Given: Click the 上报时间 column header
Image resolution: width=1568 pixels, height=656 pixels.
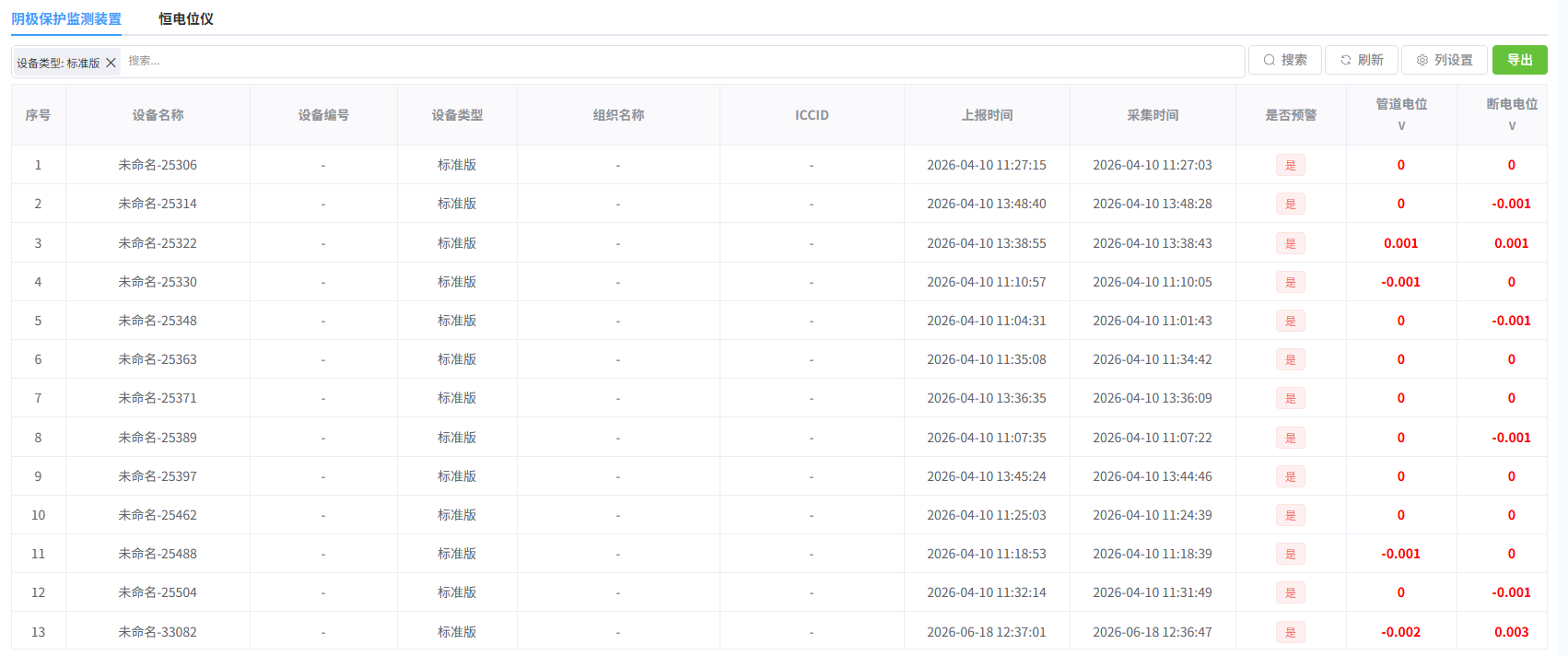Looking at the screenshot, I should tap(987, 115).
